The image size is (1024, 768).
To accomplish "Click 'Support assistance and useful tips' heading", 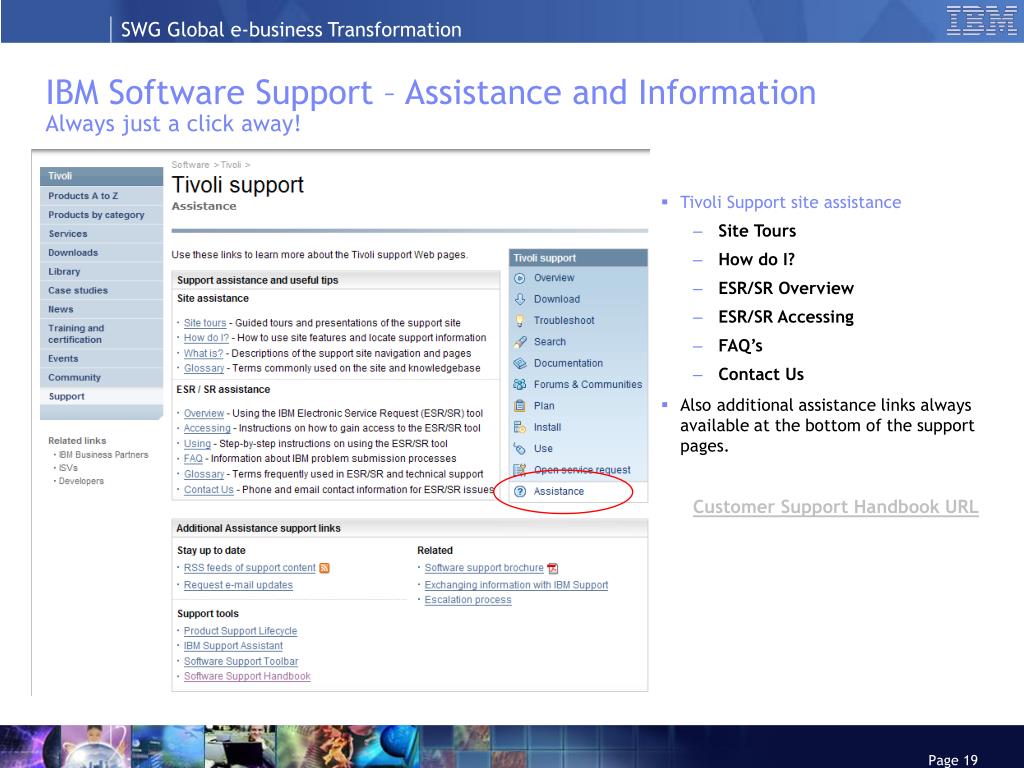I will (x=257, y=280).
